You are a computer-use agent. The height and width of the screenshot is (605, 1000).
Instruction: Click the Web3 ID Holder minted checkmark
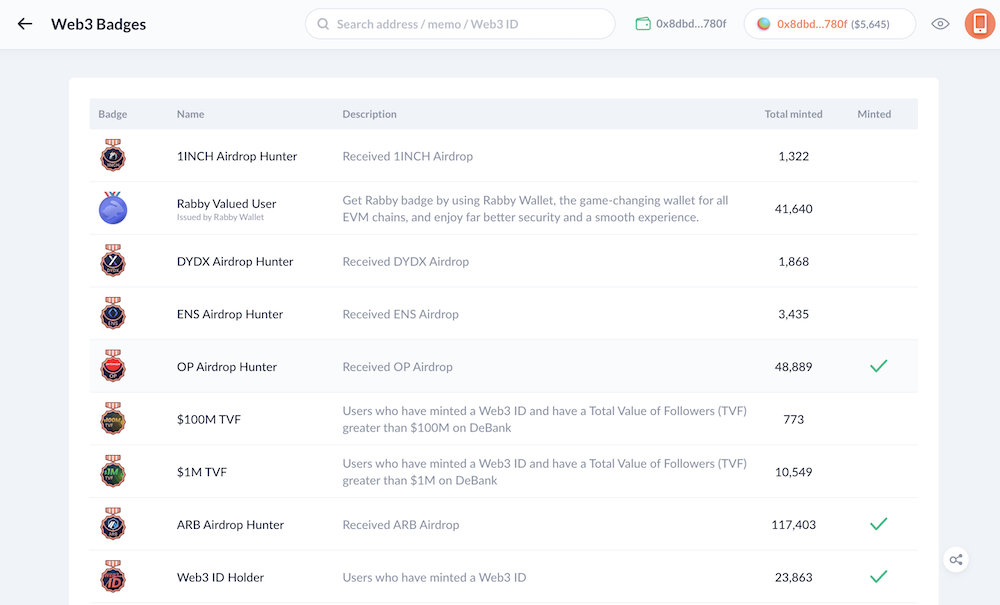pos(878,577)
